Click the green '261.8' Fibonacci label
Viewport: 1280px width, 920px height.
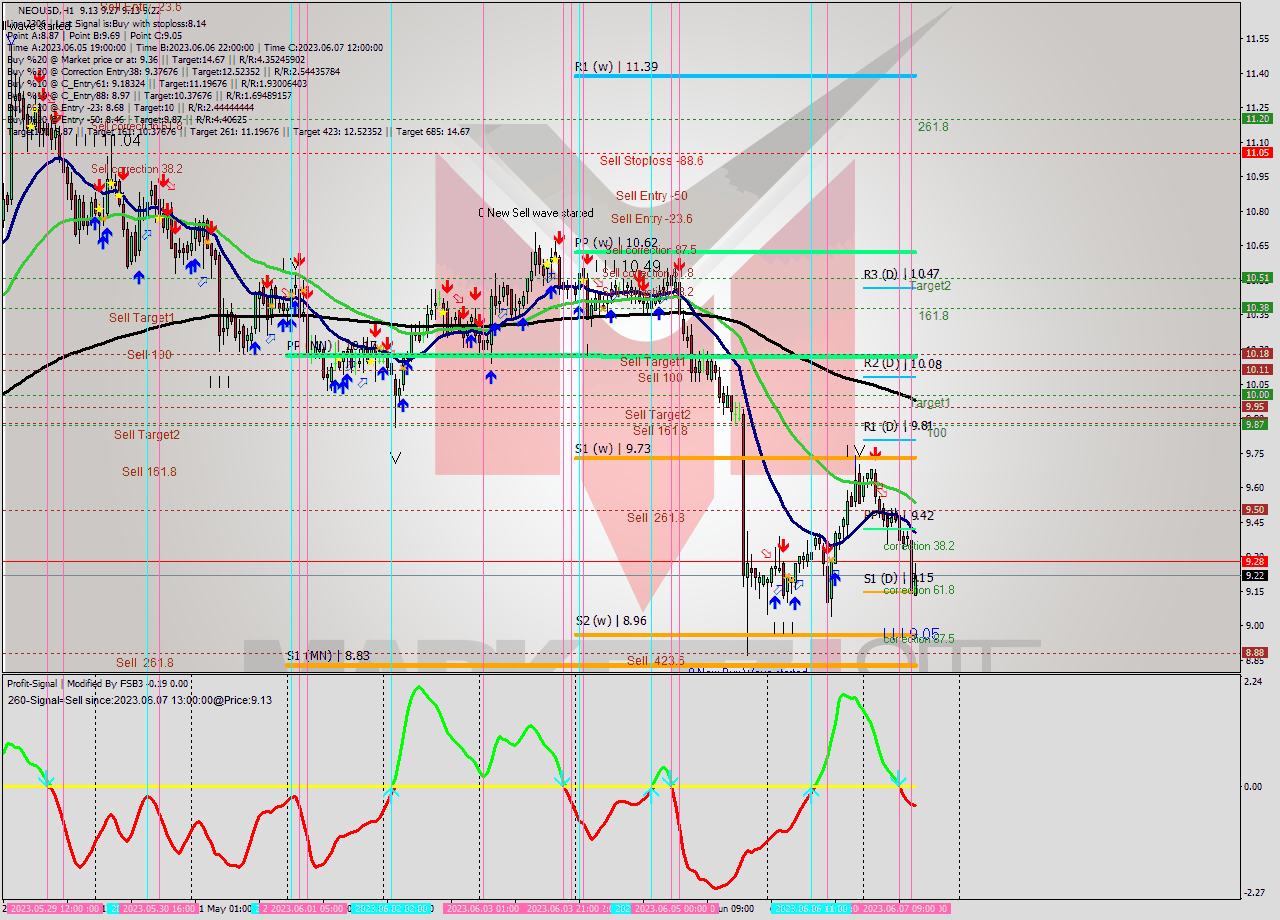coord(933,127)
